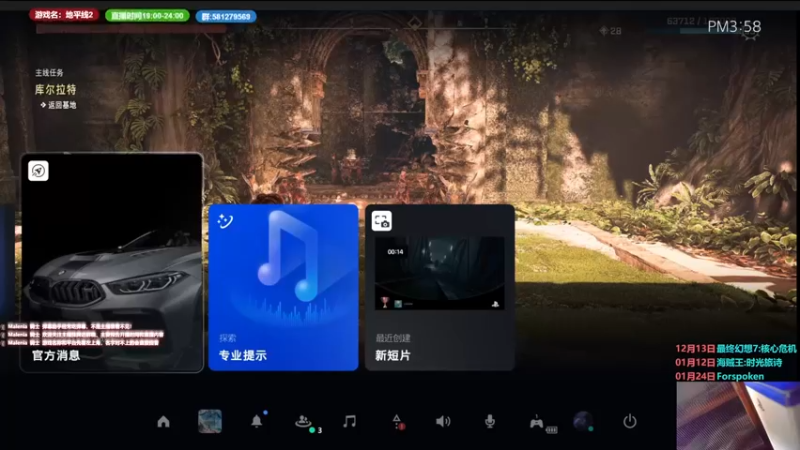This screenshot has width=800, height=450.
Task: Click the 新短片 caption text
Action: (x=393, y=356)
